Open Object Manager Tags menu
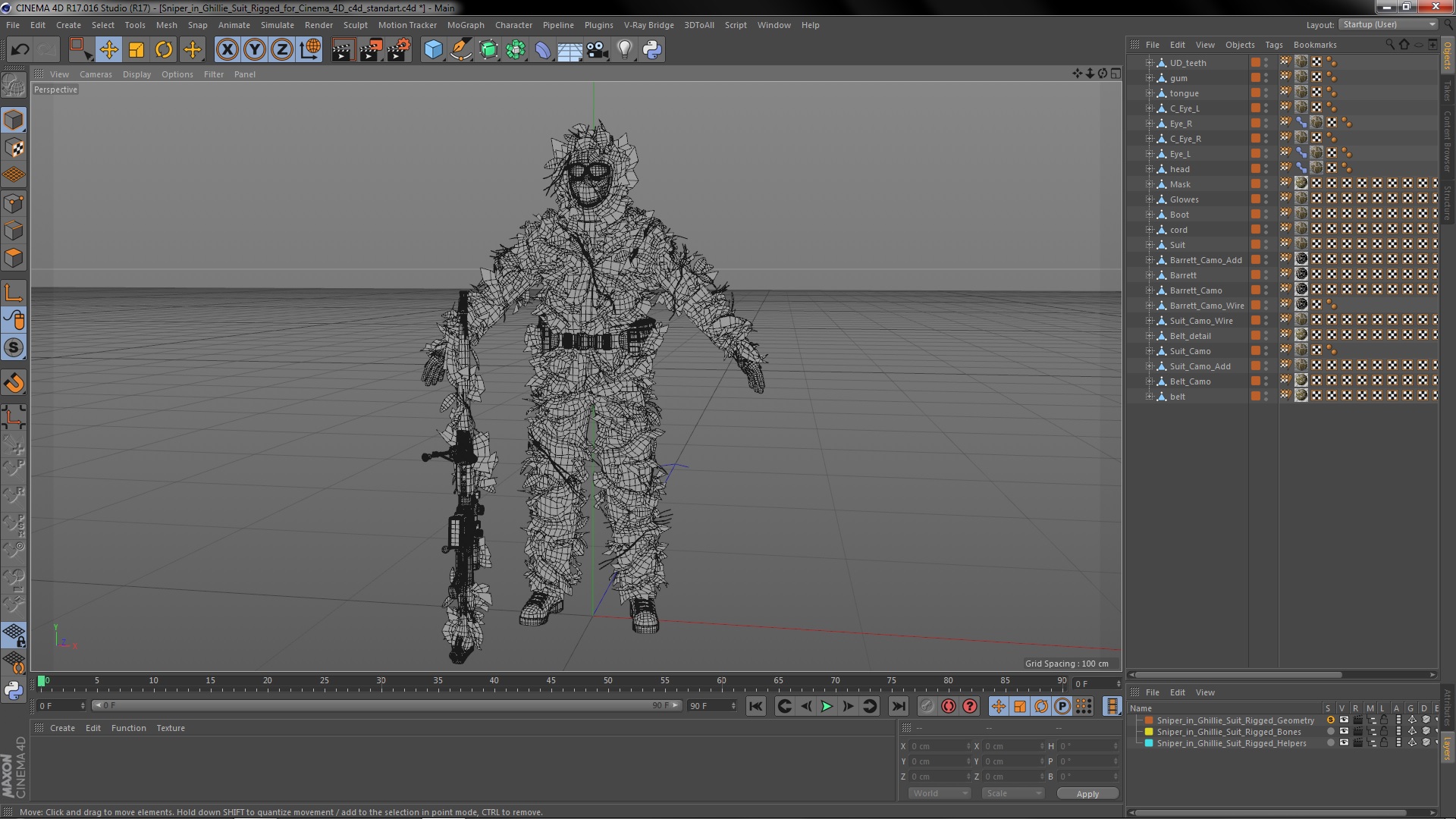 (x=1273, y=45)
